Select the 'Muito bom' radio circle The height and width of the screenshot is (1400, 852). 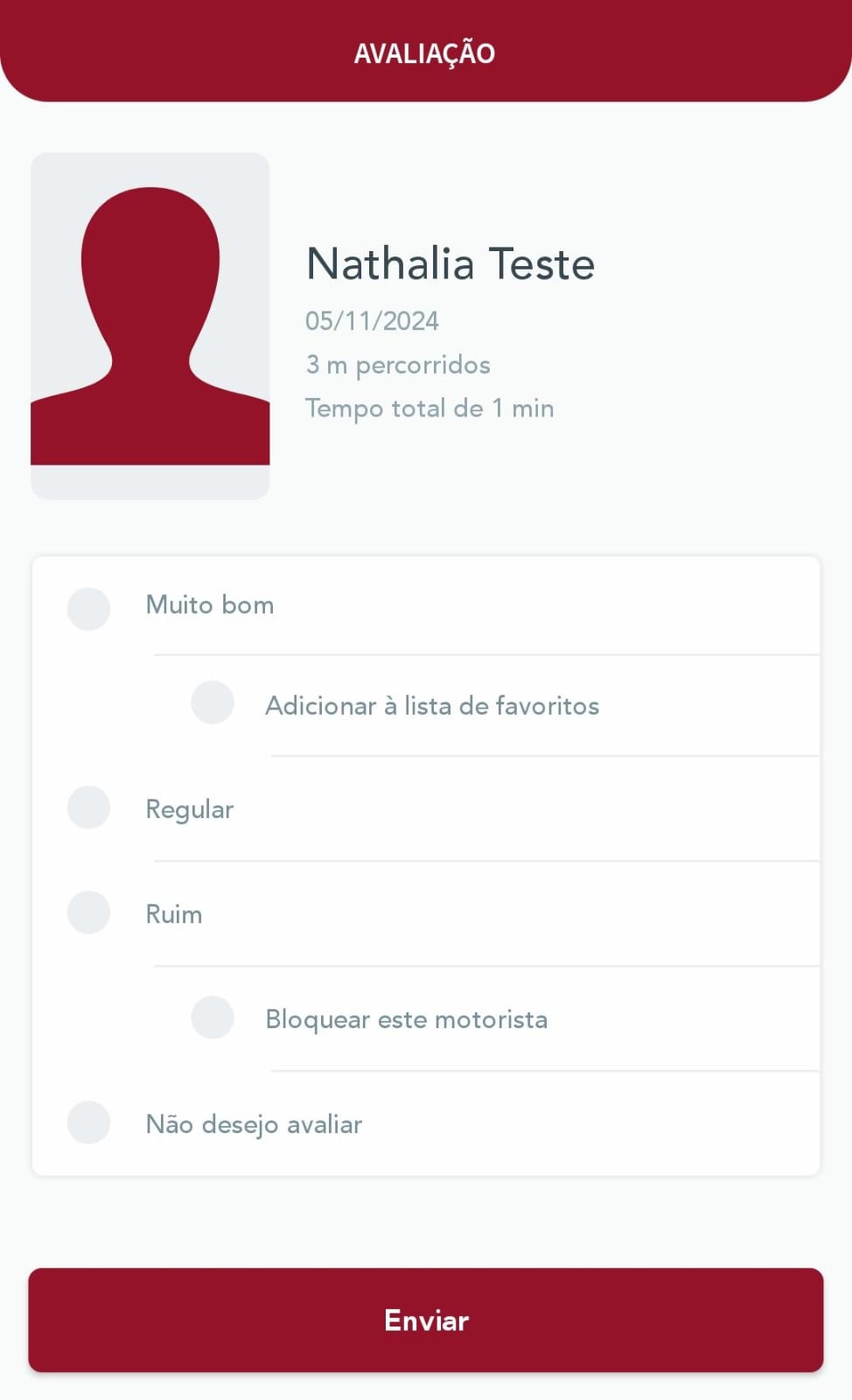tap(88, 609)
